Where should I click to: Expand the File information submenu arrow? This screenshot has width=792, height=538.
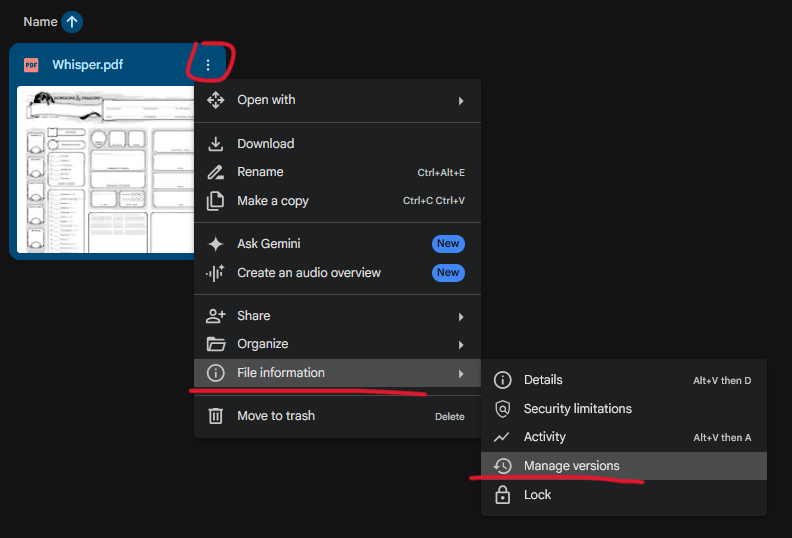point(461,374)
